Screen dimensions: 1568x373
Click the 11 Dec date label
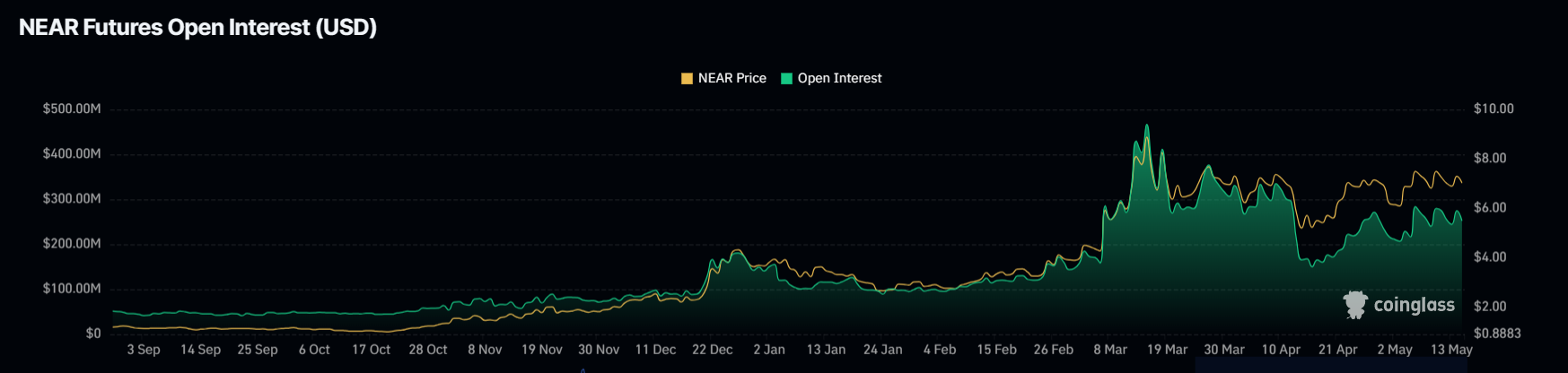click(x=655, y=350)
